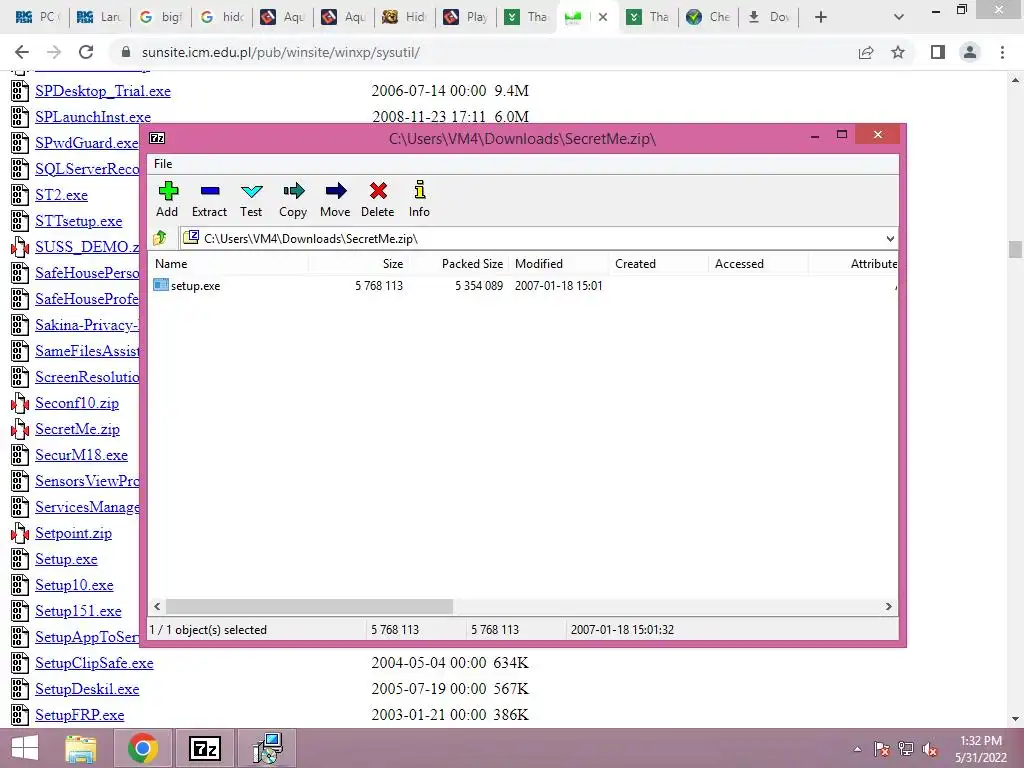This screenshot has height=768, width=1024.
Task: Click the Chrome address bar URL
Action: tap(281, 52)
